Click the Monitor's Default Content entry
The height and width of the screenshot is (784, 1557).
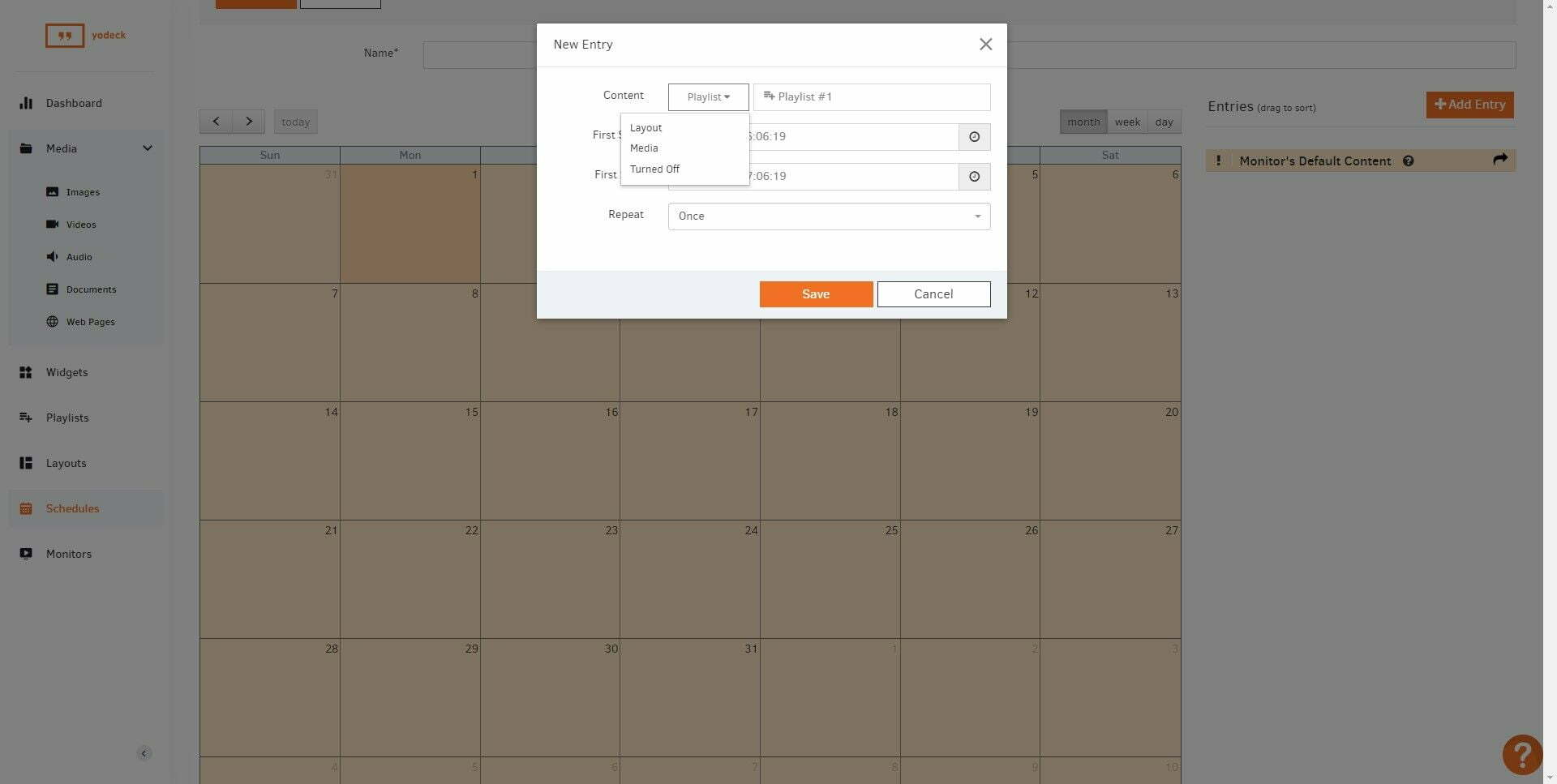coord(1361,161)
